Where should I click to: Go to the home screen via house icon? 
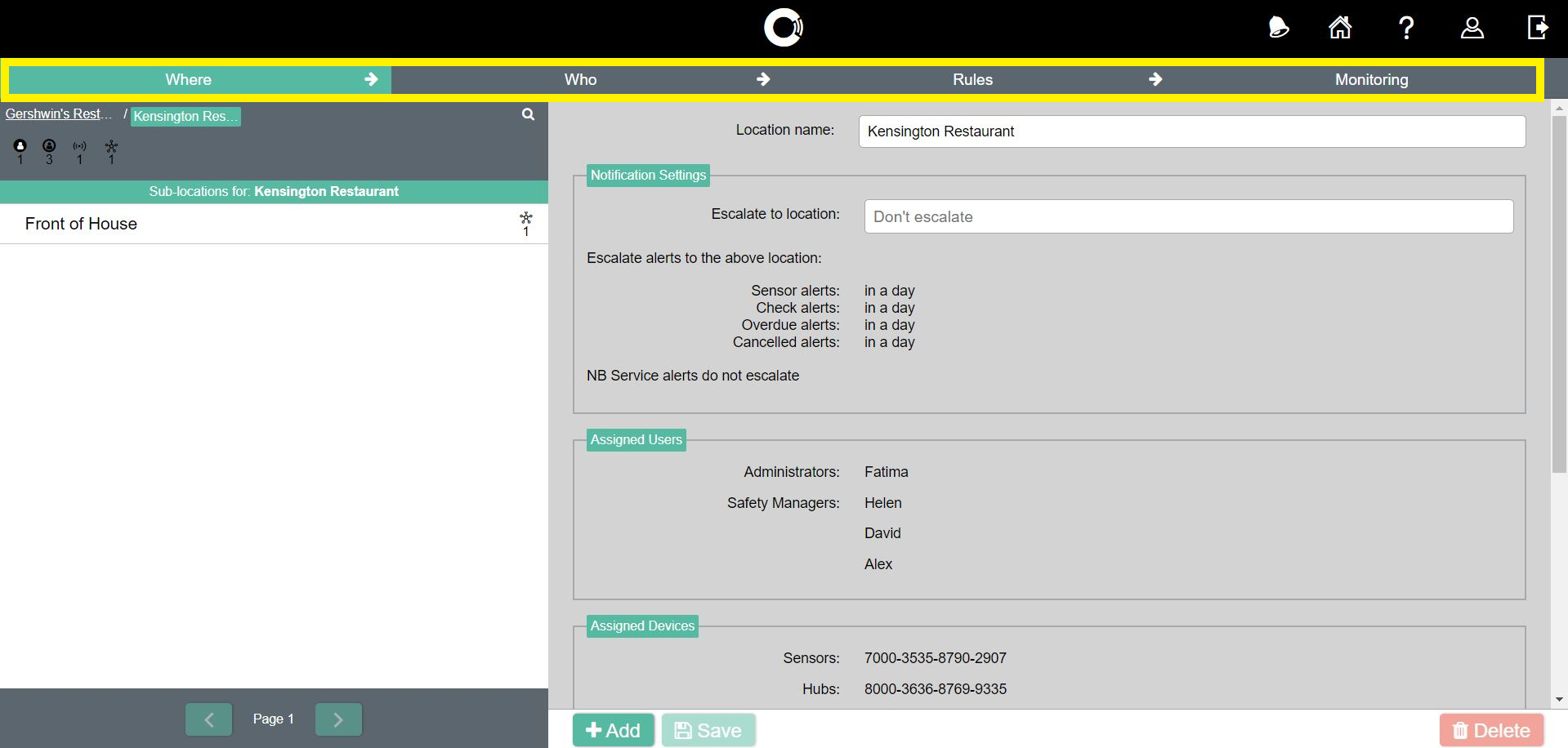1340,27
